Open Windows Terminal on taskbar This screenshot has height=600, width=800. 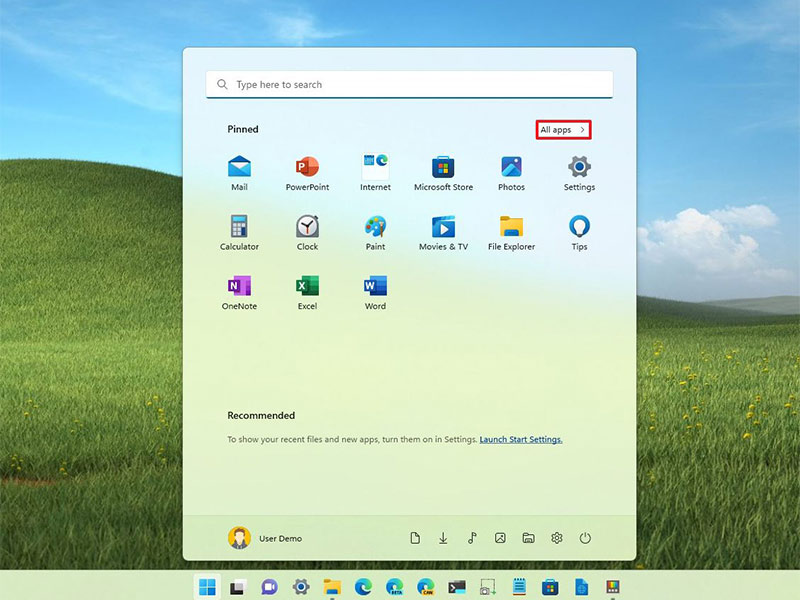[457, 587]
